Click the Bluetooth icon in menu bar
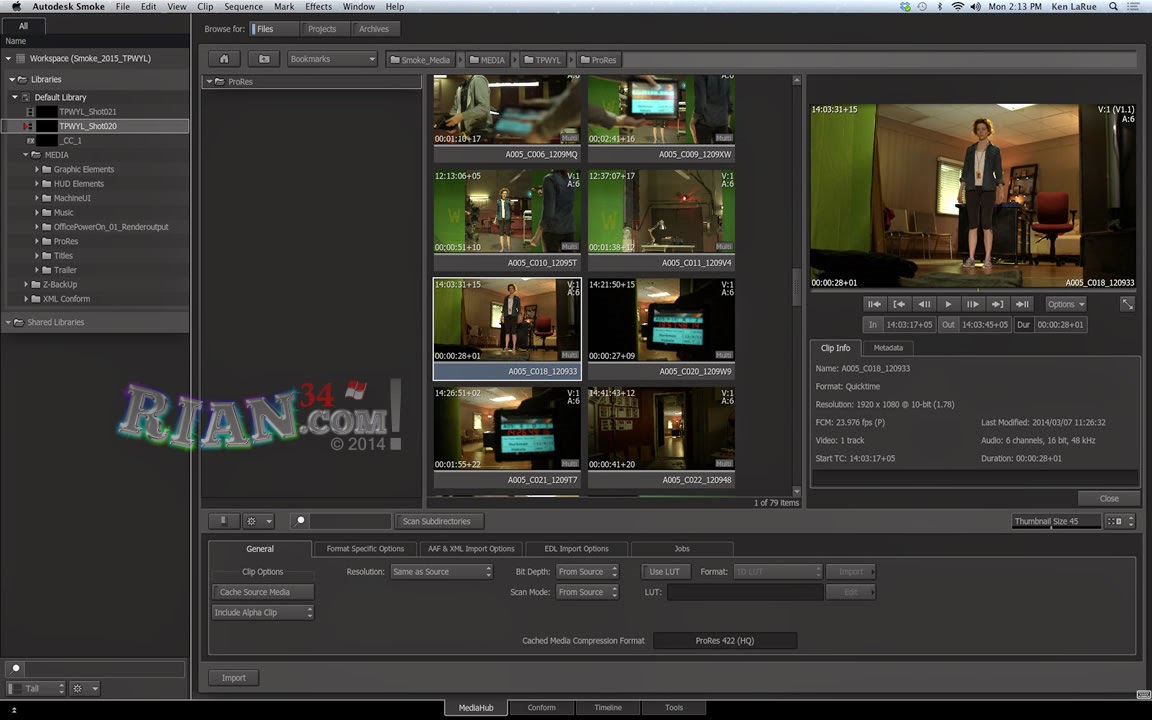Screen dimensions: 1152x720 [940, 7]
